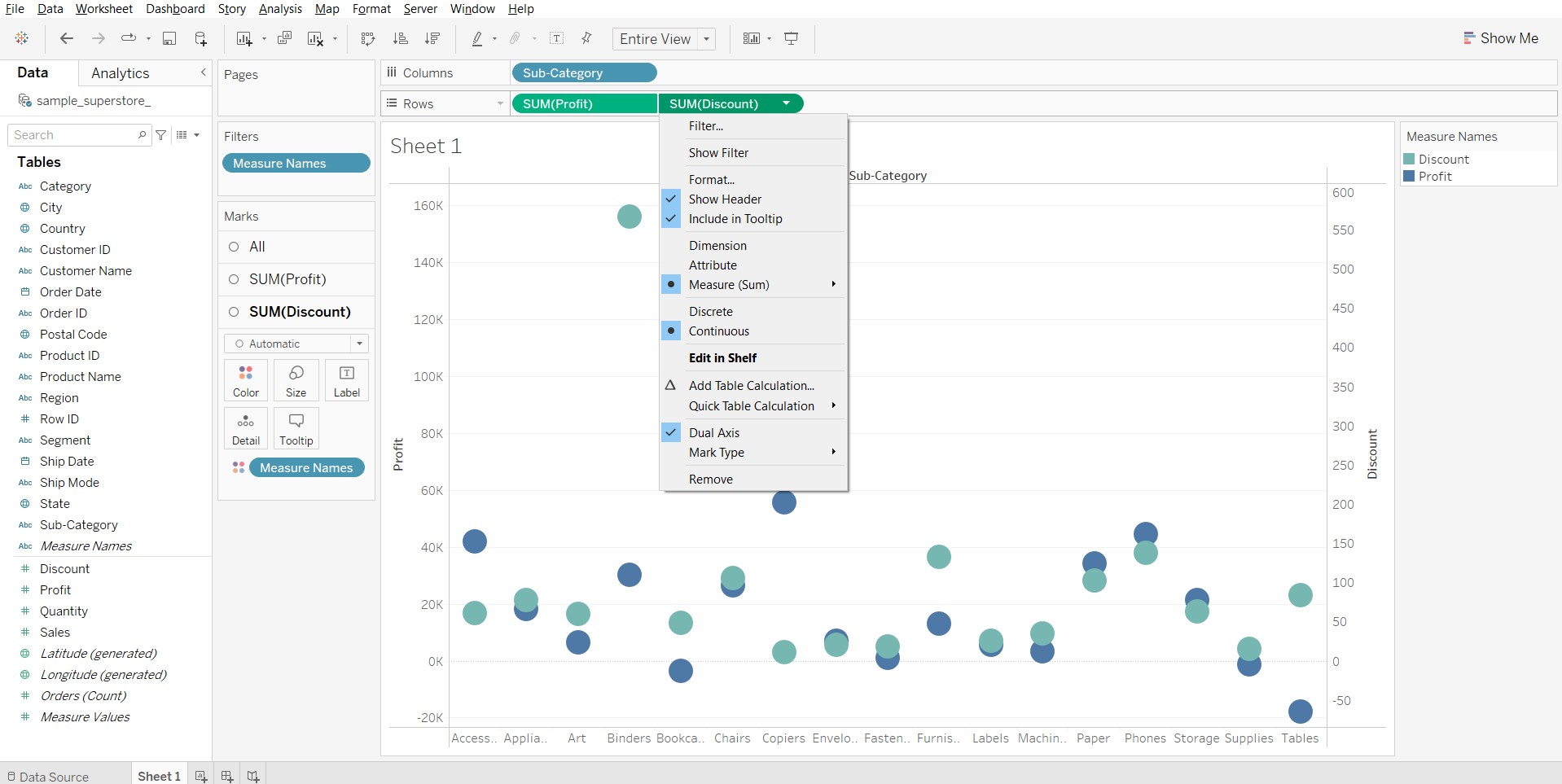Click the Show Me button
Image resolution: width=1562 pixels, height=784 pixels.
coord(1500,38)
